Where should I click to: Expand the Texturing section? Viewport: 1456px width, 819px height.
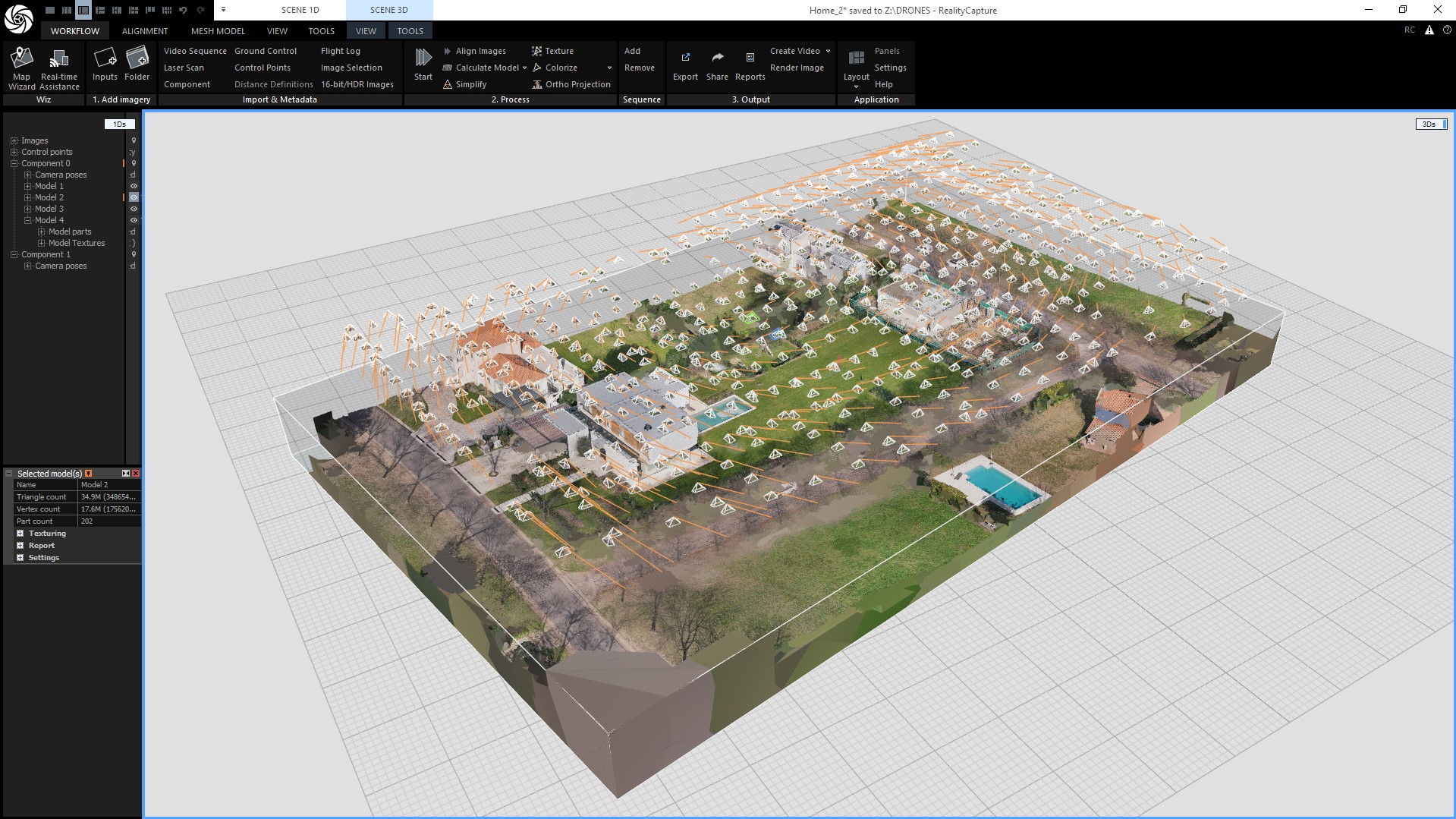tap(20, 534)
